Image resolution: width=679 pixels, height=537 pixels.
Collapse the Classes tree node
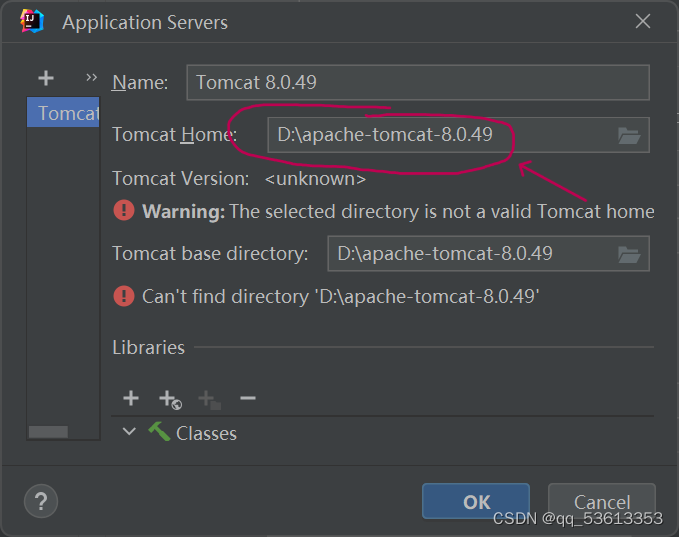click(x=129, y=432)
